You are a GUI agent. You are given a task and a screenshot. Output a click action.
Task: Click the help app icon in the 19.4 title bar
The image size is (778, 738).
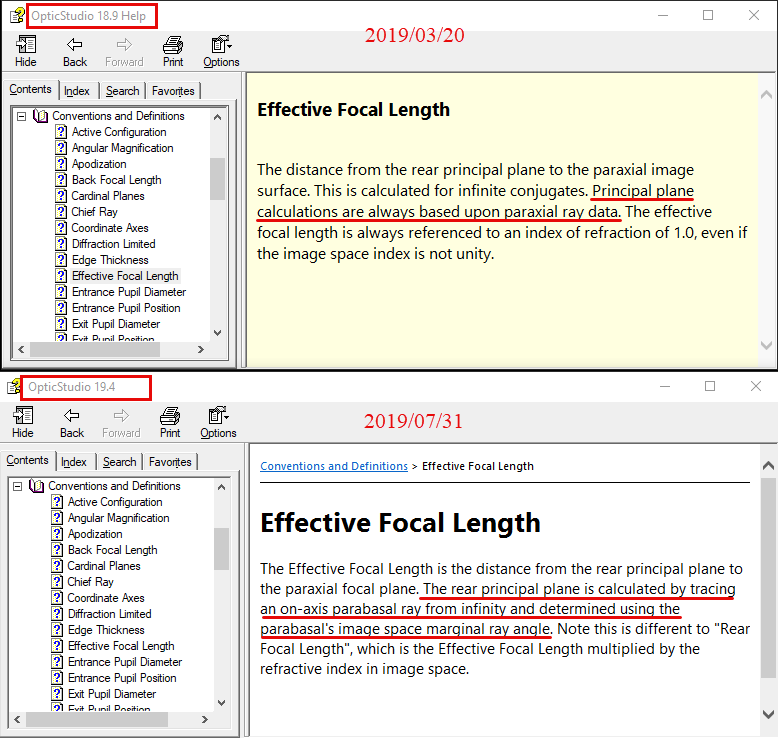[x=14, y=386]
